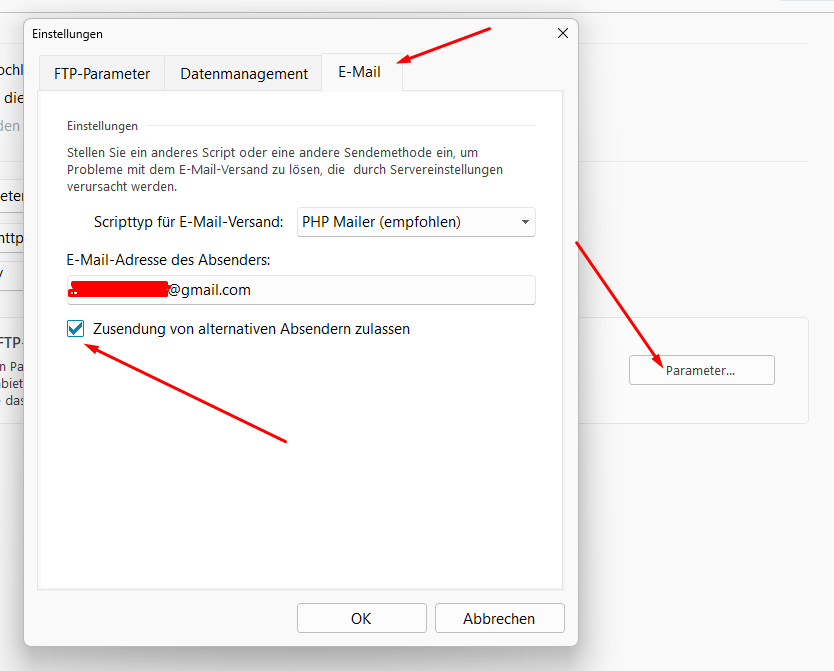Confirm the settings with OK
This screenshot has width=834, height=671.
click(361, 618)
